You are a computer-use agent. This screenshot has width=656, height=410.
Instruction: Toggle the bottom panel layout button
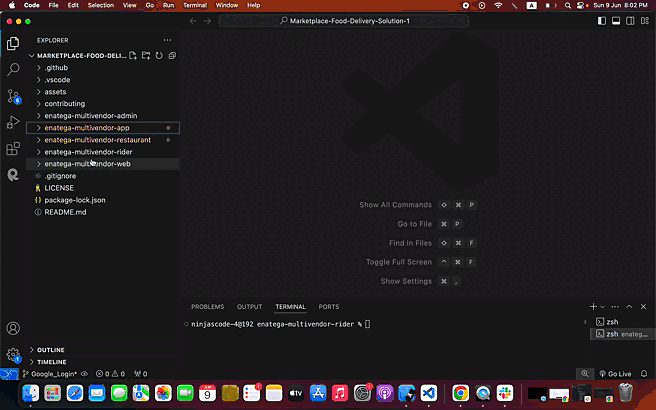point(614,21)
